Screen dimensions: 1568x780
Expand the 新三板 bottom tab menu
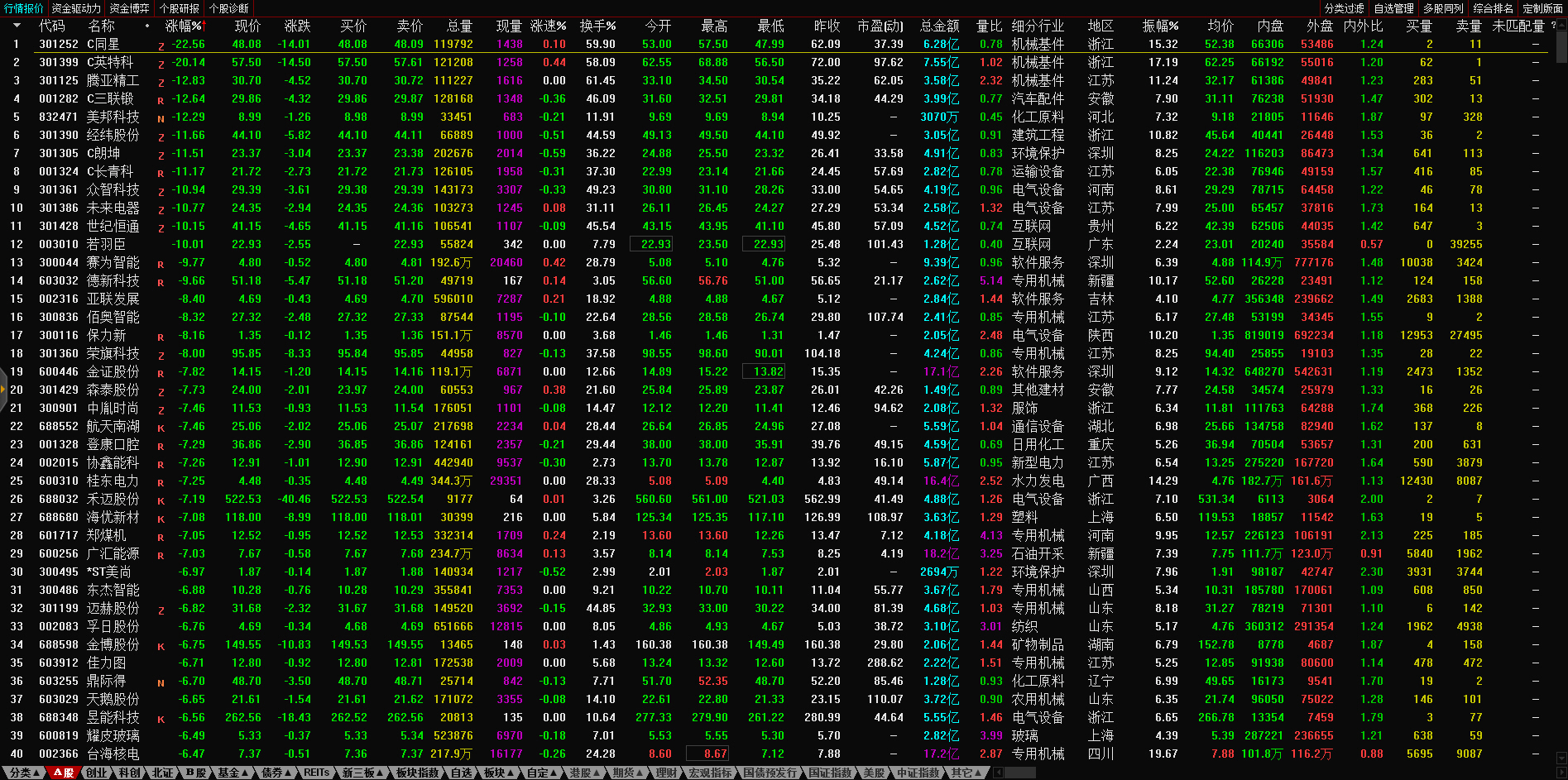coord(362,773)
